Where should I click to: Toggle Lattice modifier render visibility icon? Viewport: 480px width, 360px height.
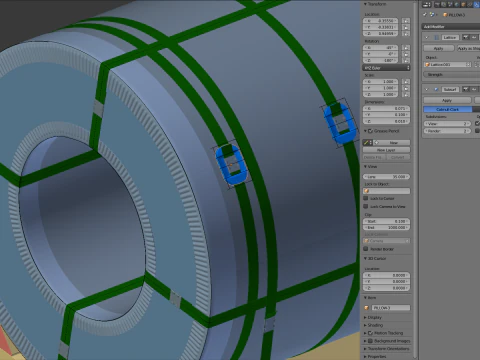pos(466,37)
